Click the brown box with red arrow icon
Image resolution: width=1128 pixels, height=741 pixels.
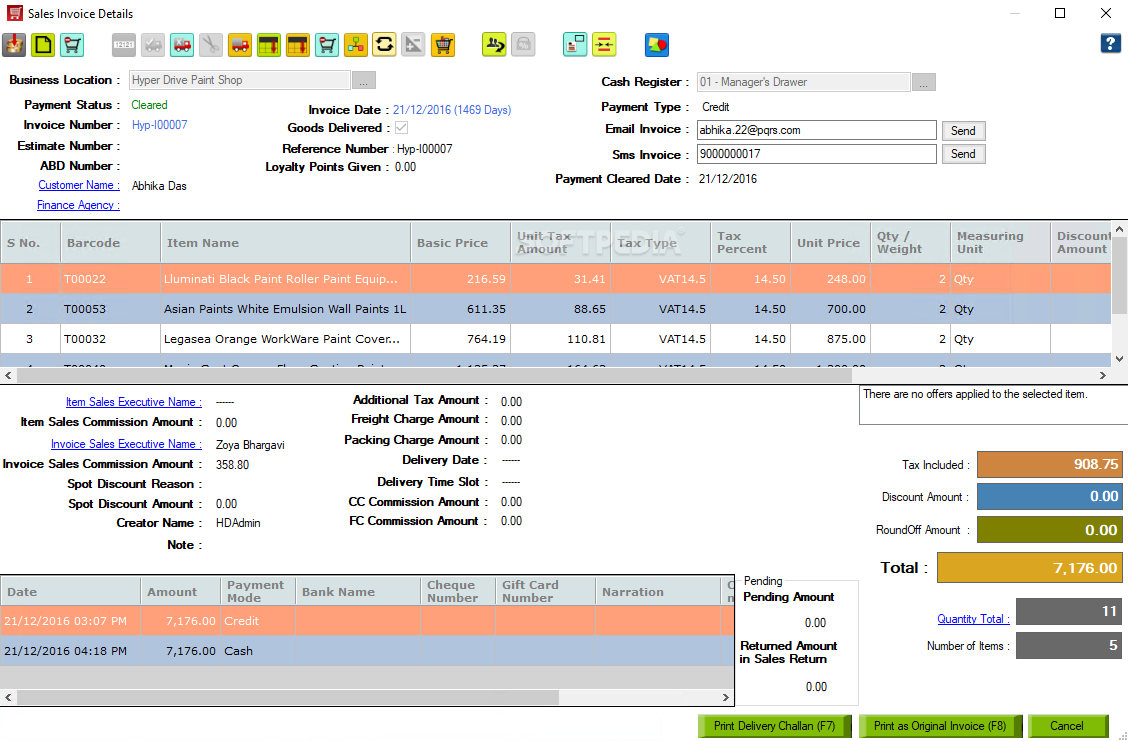[14, 45]
